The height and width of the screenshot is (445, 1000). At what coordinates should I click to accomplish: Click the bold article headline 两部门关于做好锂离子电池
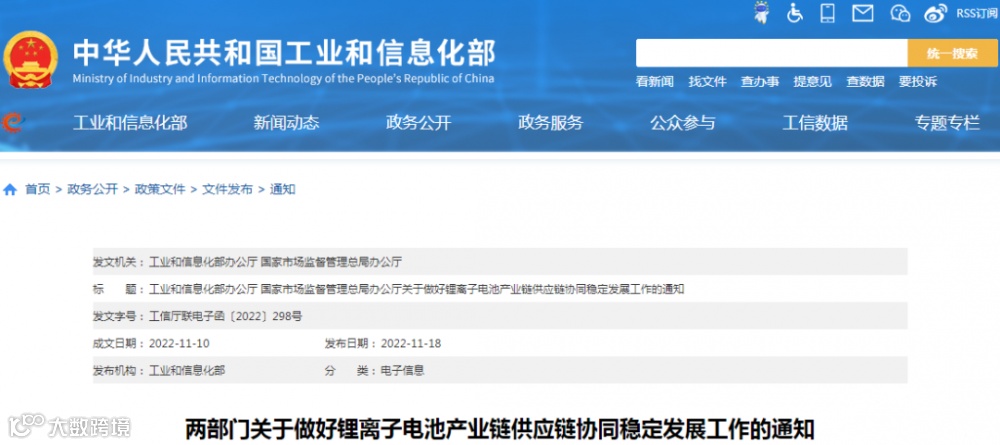(x=499, y=428)
